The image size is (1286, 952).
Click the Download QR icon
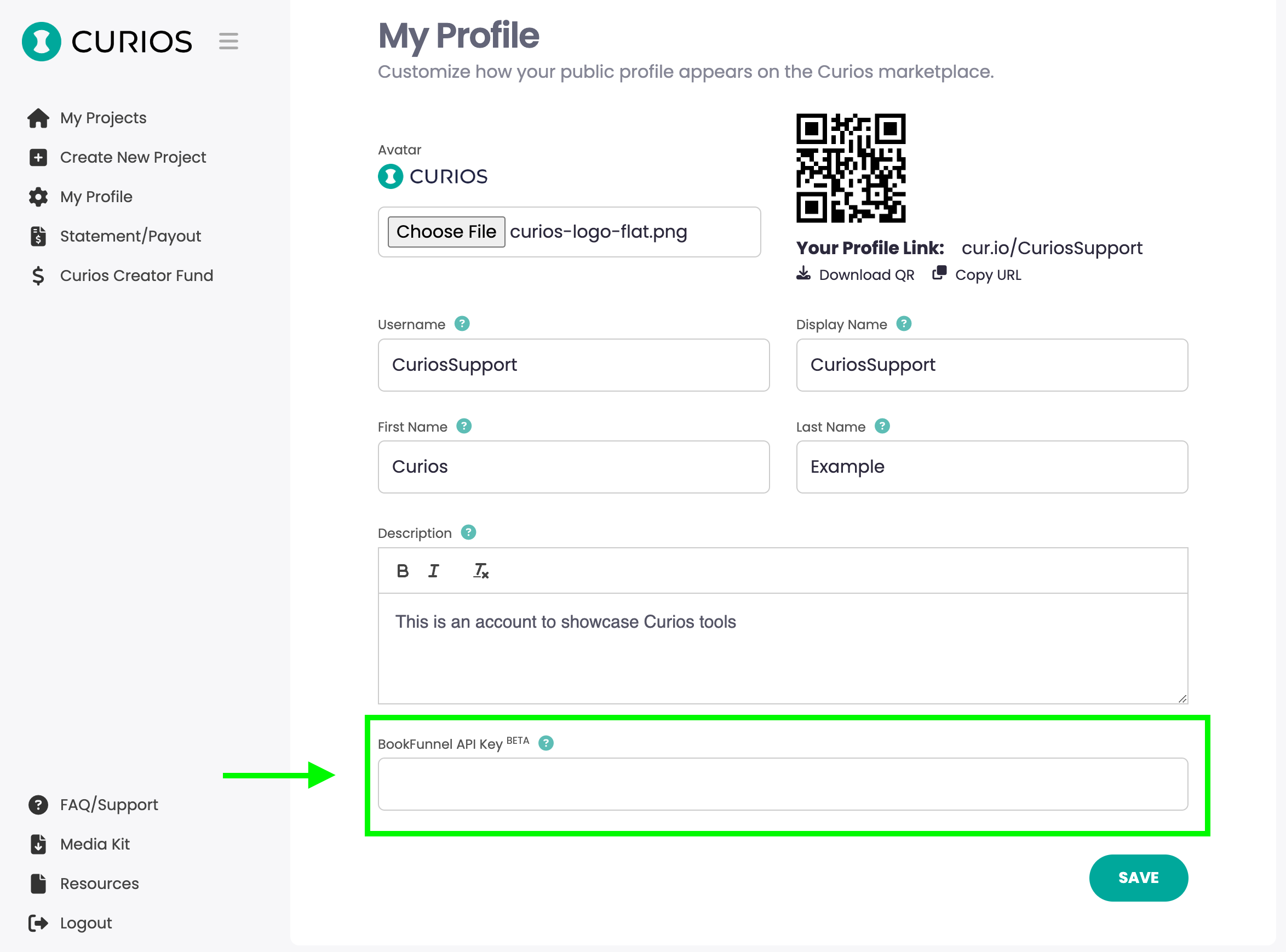coord(803,273)
